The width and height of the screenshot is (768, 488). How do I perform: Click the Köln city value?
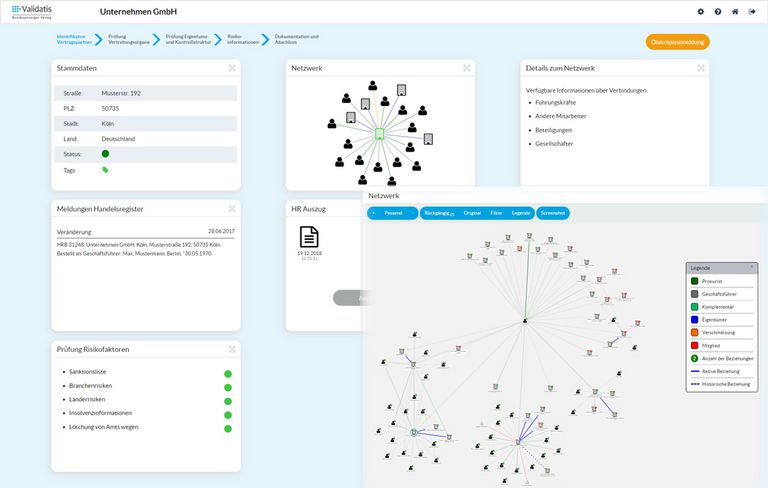(x=107, y=123)
